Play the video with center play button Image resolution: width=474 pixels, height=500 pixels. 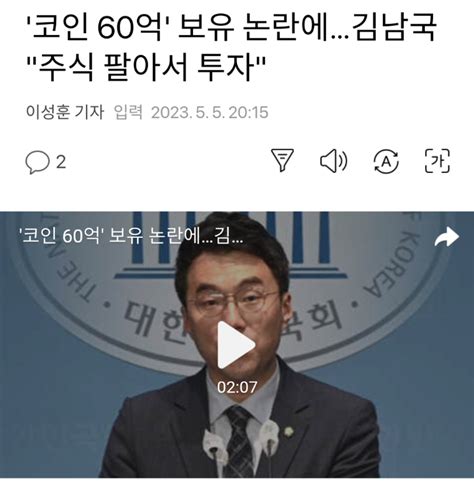click(236, 345)
